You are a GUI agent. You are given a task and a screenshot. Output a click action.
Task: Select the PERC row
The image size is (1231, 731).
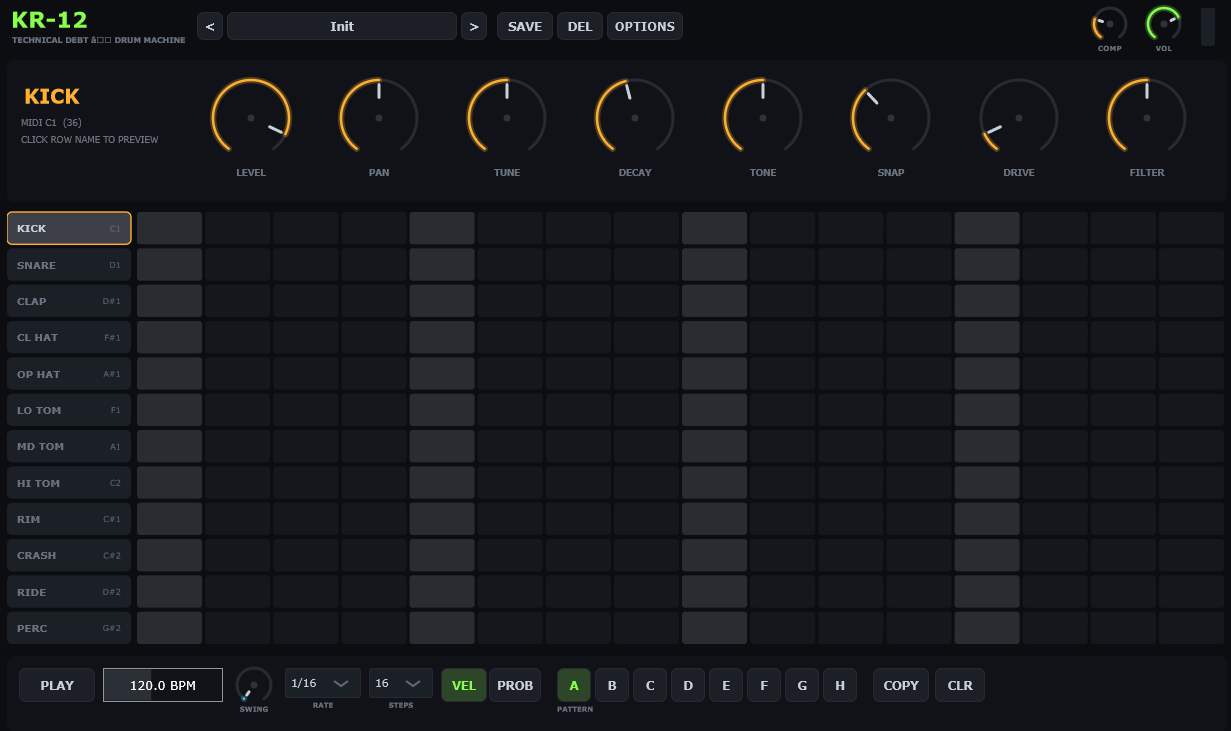tap(69, 628)
